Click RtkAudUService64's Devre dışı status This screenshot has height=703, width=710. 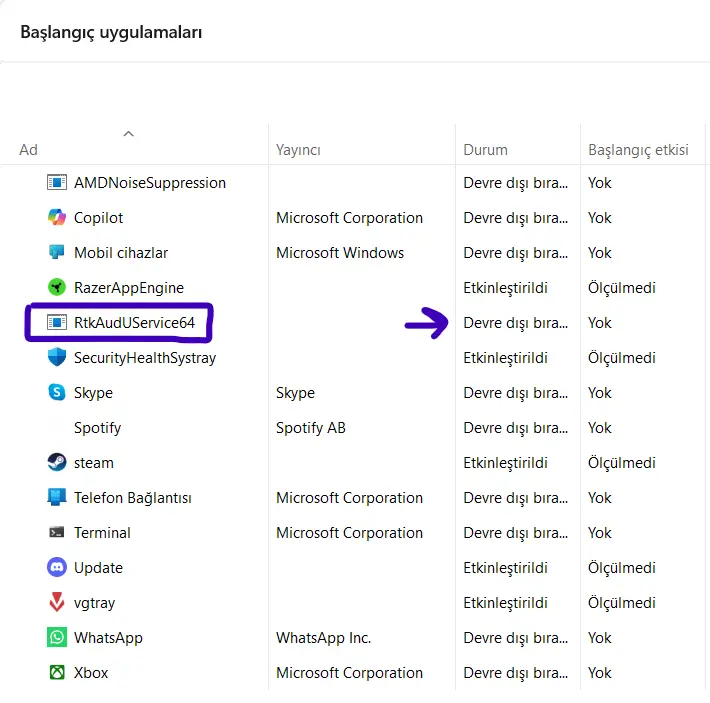[515, 323]
